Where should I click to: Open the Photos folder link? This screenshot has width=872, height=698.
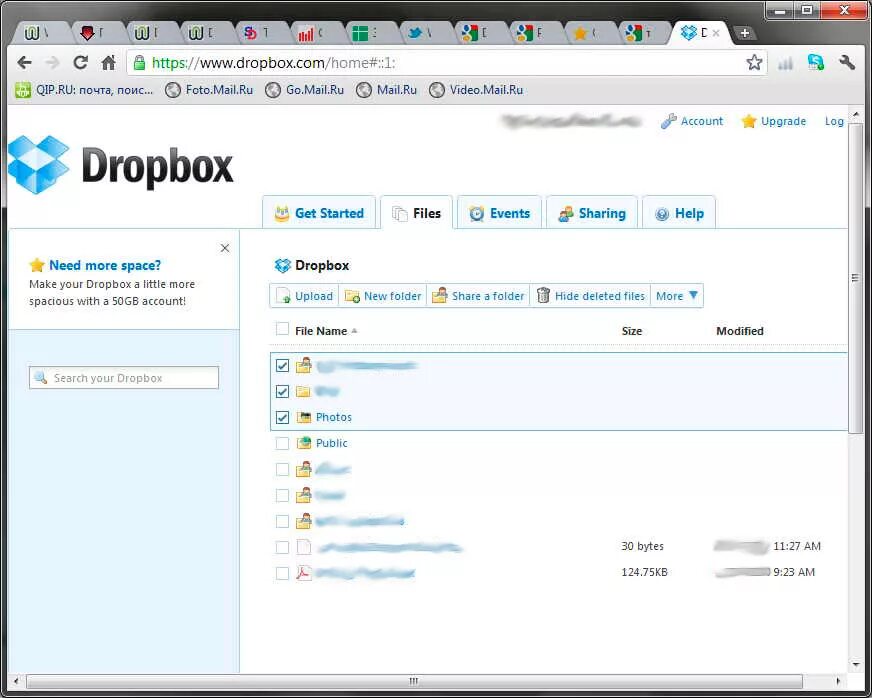pos(334,417)
